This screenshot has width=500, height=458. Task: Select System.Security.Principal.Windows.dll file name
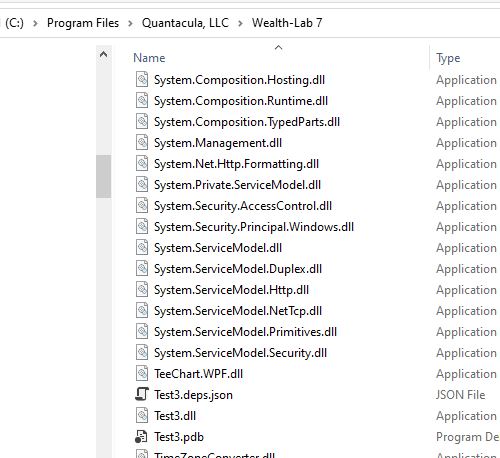(254, 227)
